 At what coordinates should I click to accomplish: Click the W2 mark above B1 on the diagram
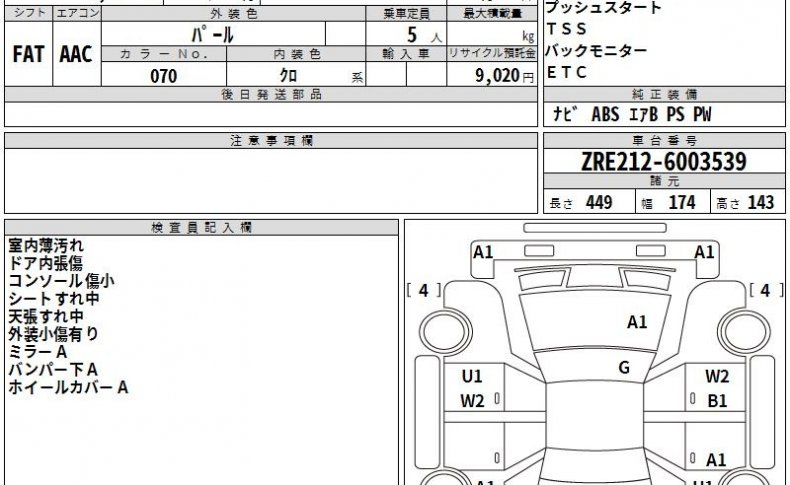717,376
